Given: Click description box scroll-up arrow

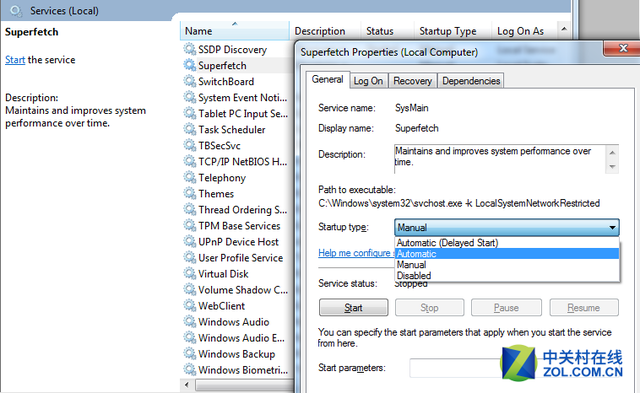Looking at the screenshot, I should pyautogui.click(x=612, y=153).
